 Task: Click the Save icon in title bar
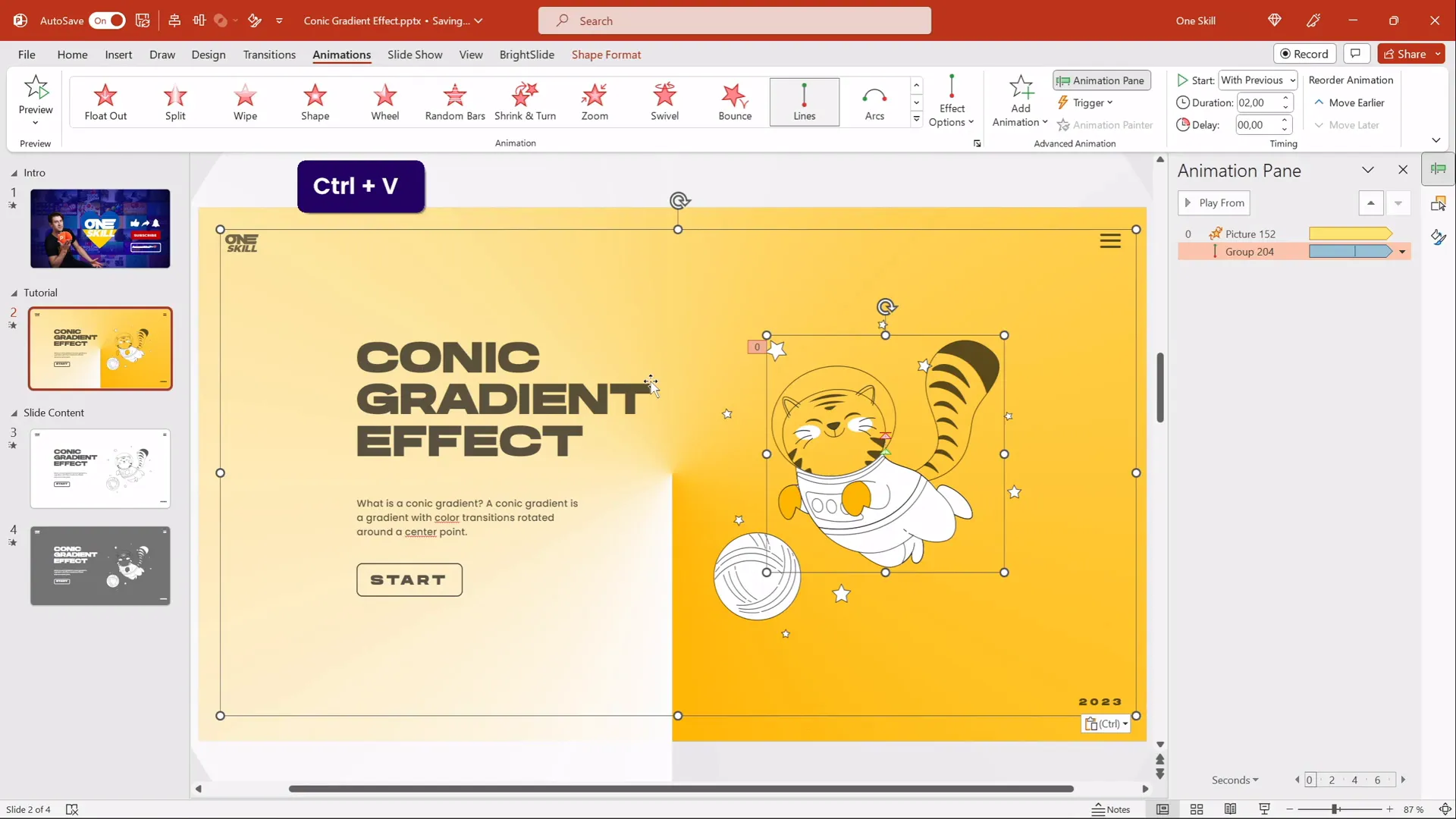[x=143, y=20]
